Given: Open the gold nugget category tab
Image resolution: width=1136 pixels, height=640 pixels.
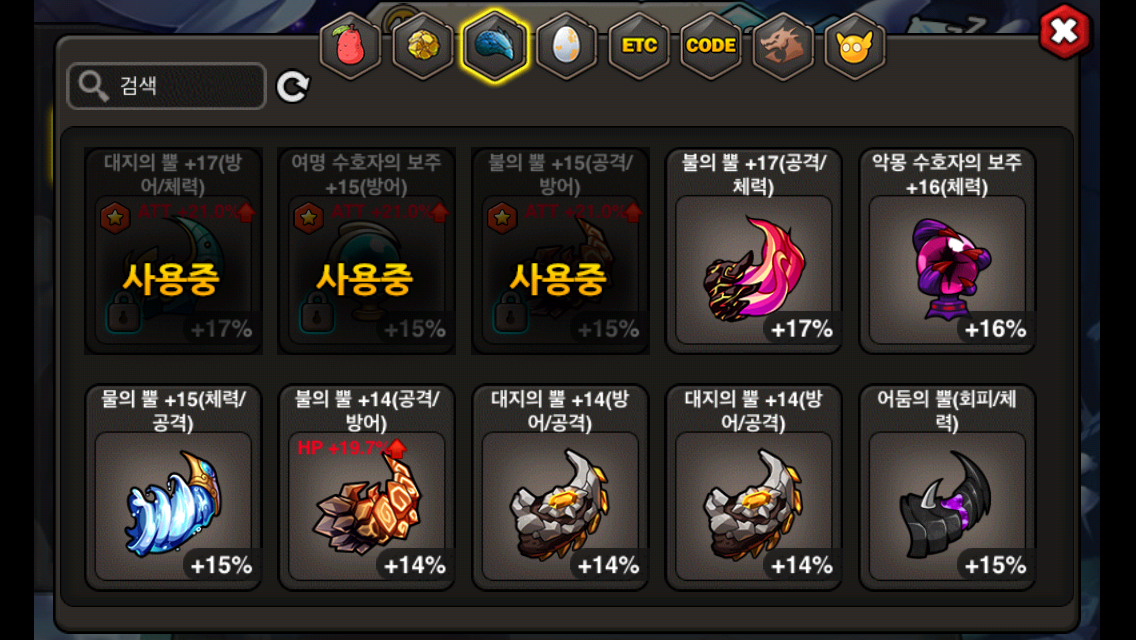Looking at the screenshot, I should pyautogui.click(x=422, y=46).
